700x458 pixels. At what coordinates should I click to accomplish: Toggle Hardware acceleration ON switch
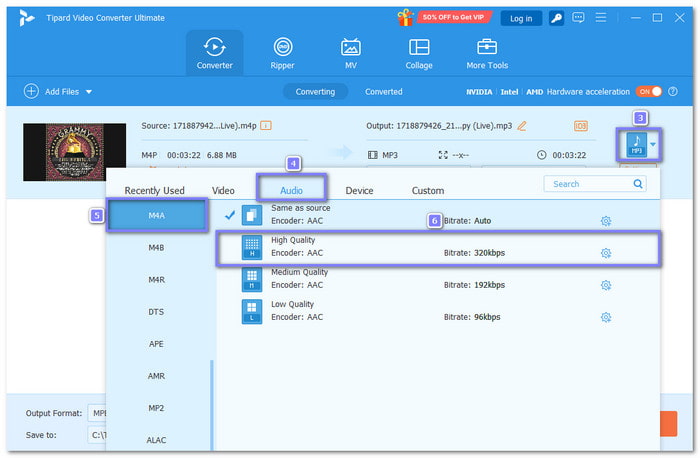tap(651, 91)
